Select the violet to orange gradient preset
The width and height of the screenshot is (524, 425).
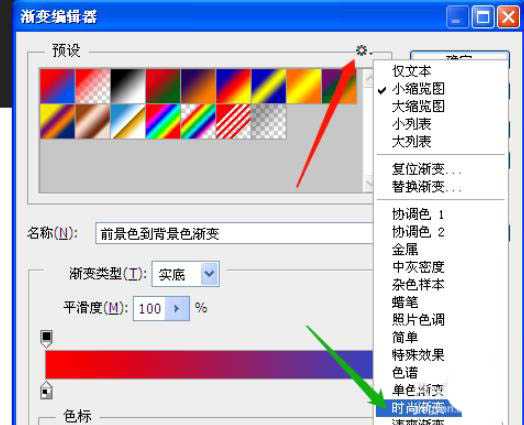[199, 86]
